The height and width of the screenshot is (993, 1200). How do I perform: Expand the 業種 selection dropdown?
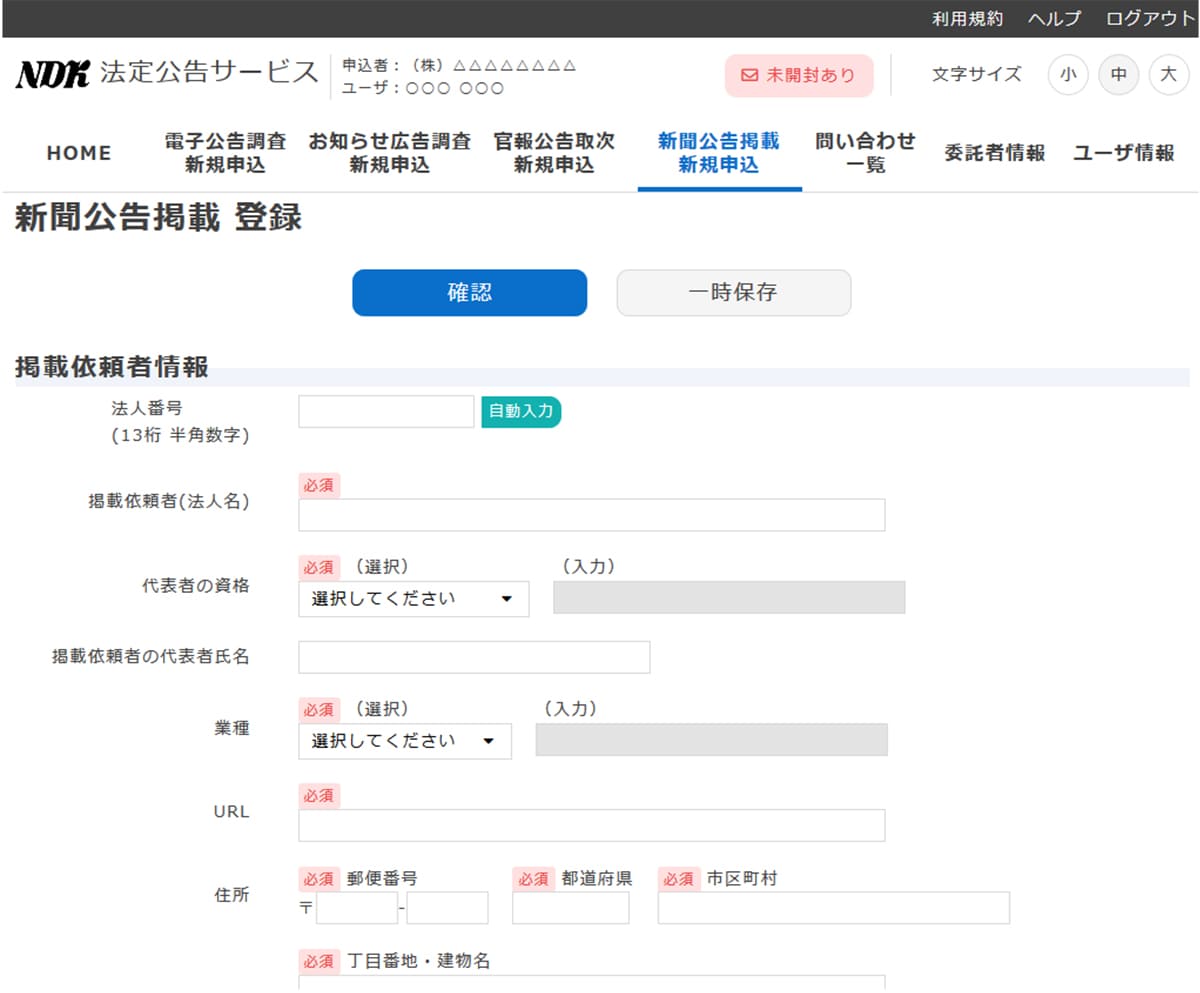(404, 741)
